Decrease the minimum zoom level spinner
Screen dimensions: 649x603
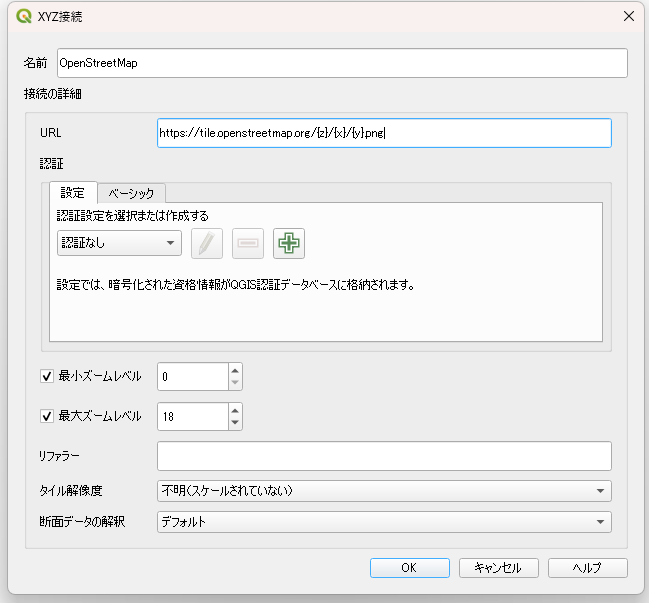click(x=235, y=382)
